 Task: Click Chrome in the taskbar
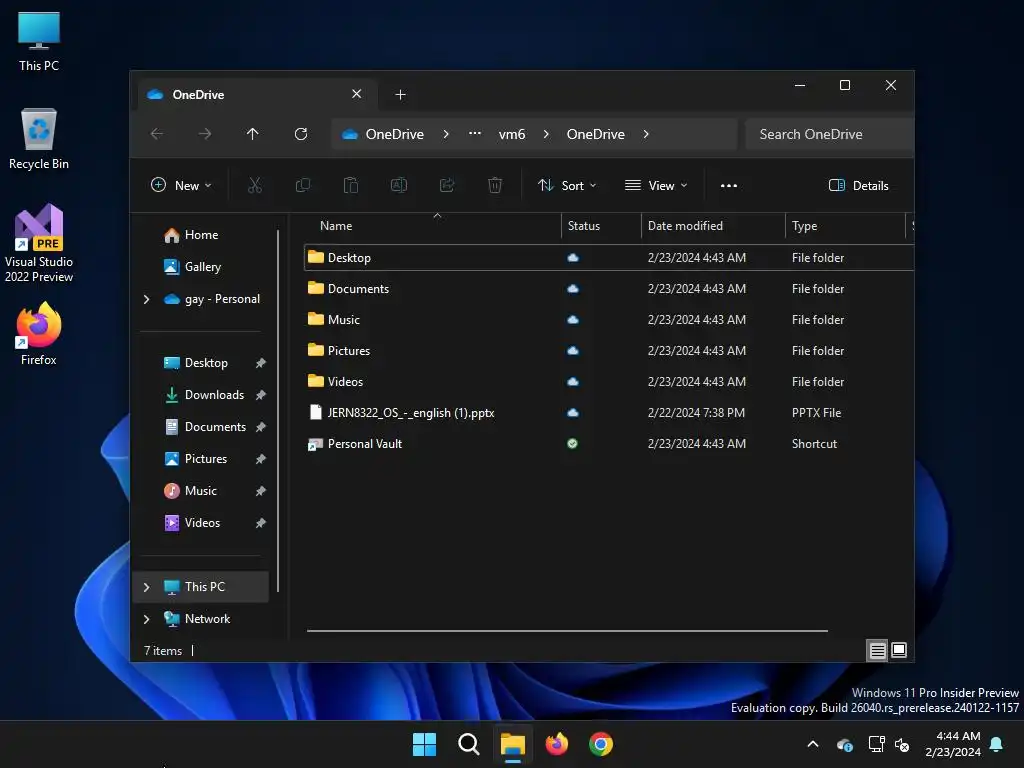pos(601,744)
